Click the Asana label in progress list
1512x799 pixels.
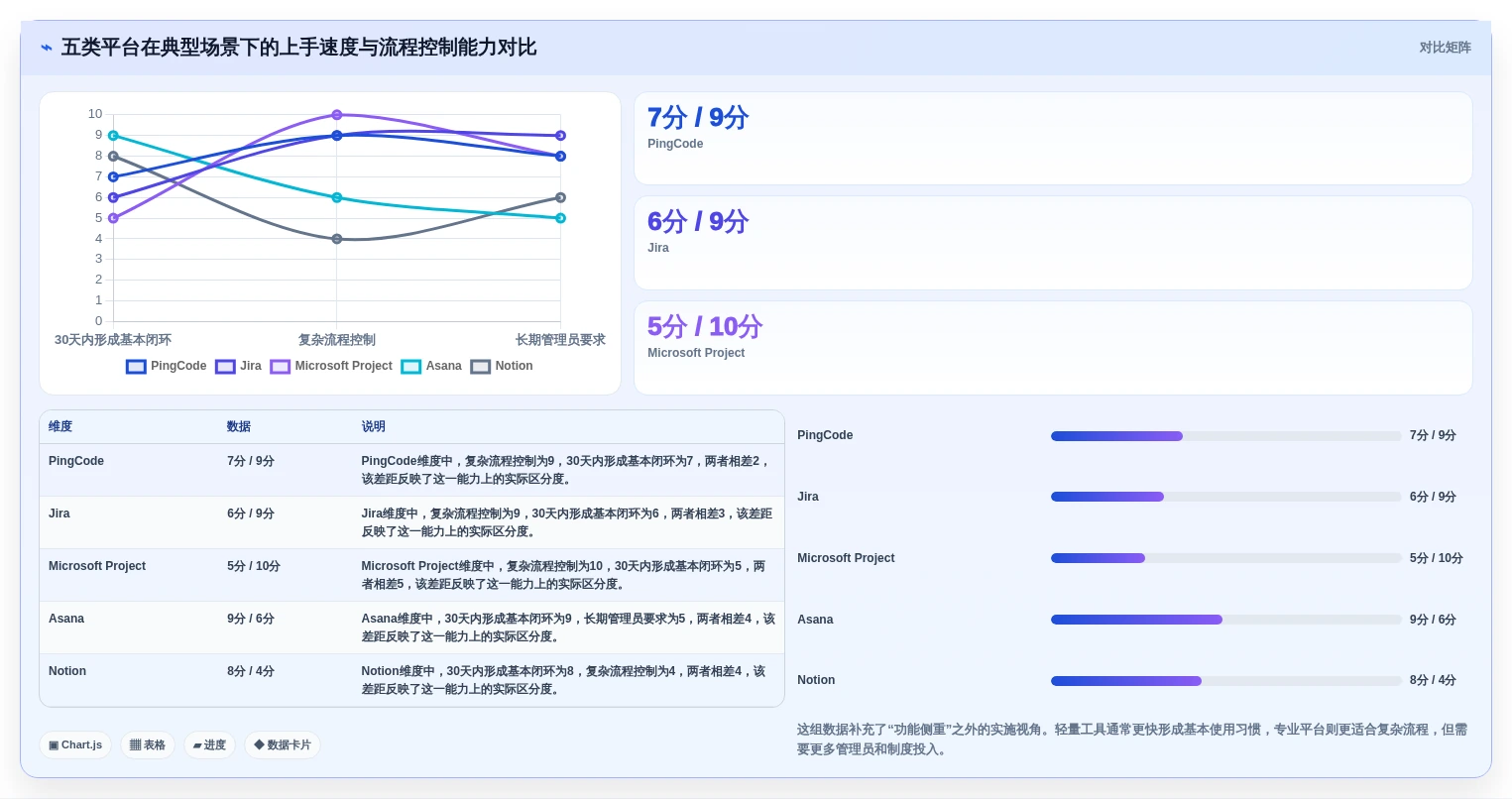pyautogui.click(x=815, y=620)
